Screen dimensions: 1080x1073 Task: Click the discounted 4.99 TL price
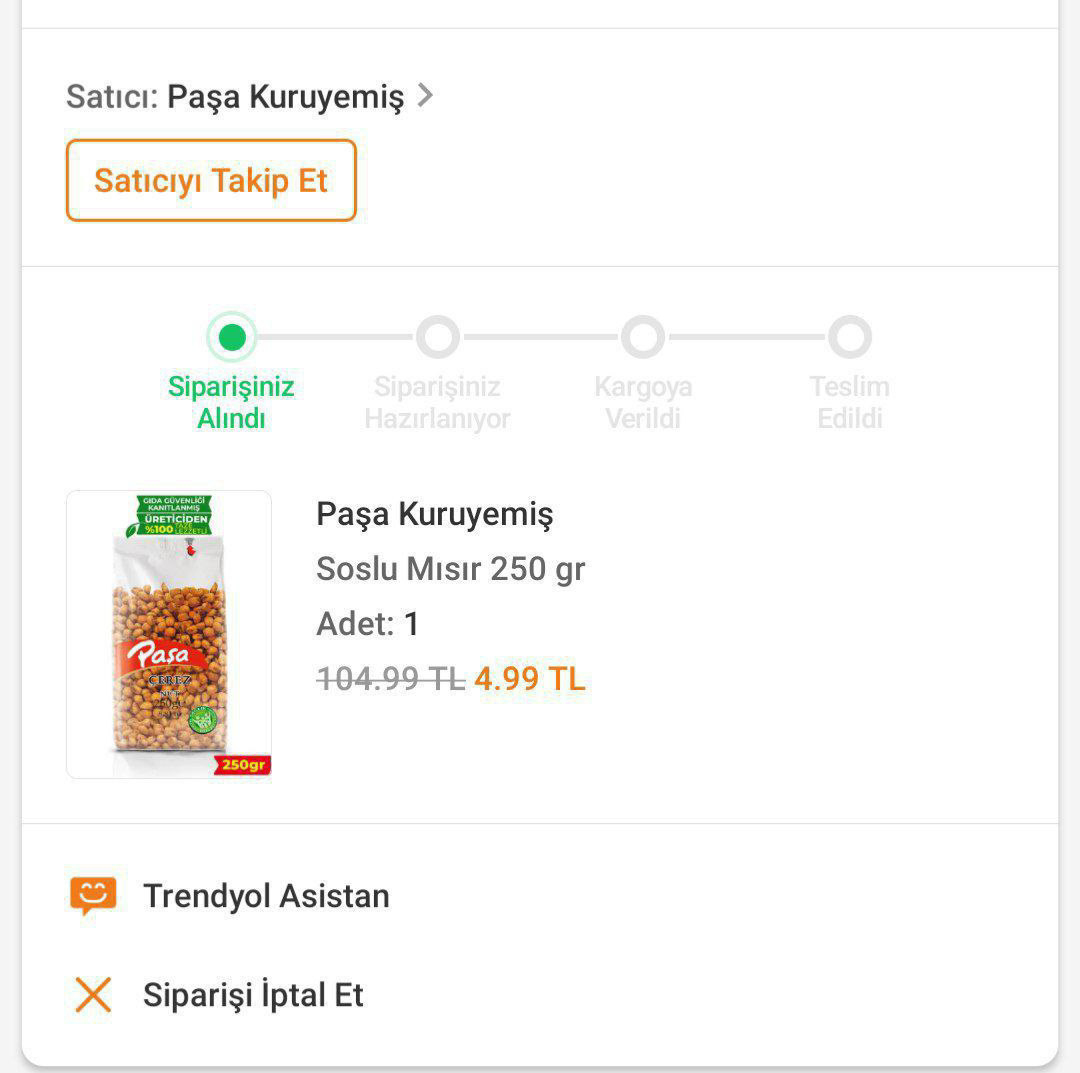529,679
